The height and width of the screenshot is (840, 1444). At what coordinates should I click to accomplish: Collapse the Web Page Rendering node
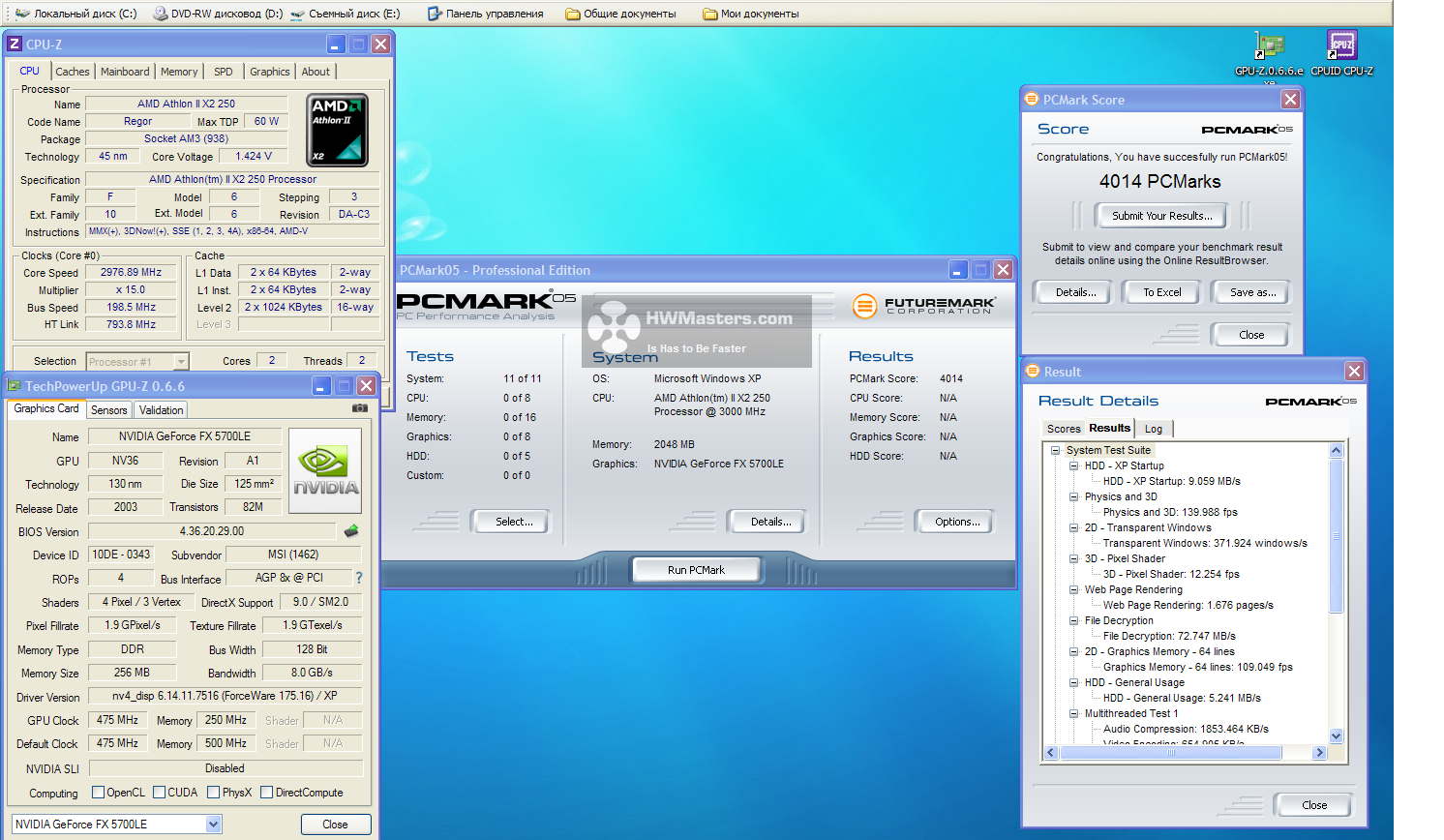tap(1074, 589)
